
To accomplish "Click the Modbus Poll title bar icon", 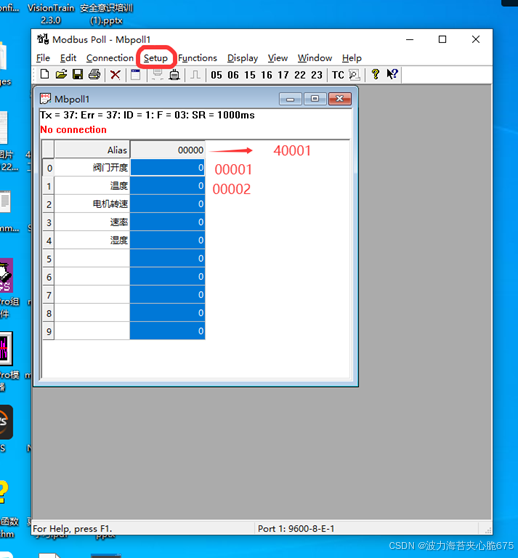I will point(43,39).
